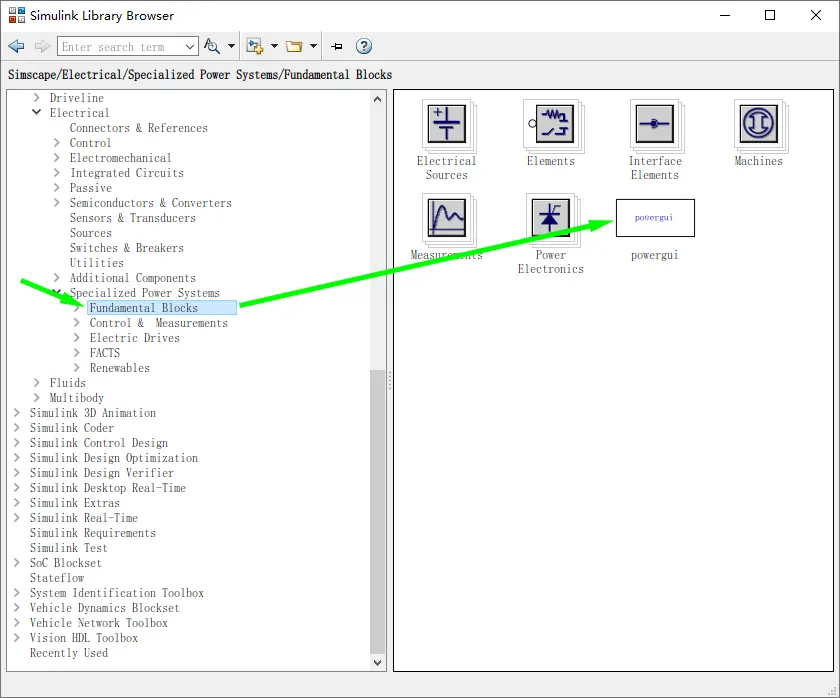Select System Identification Toolbox library

click(x=117, y=593)
